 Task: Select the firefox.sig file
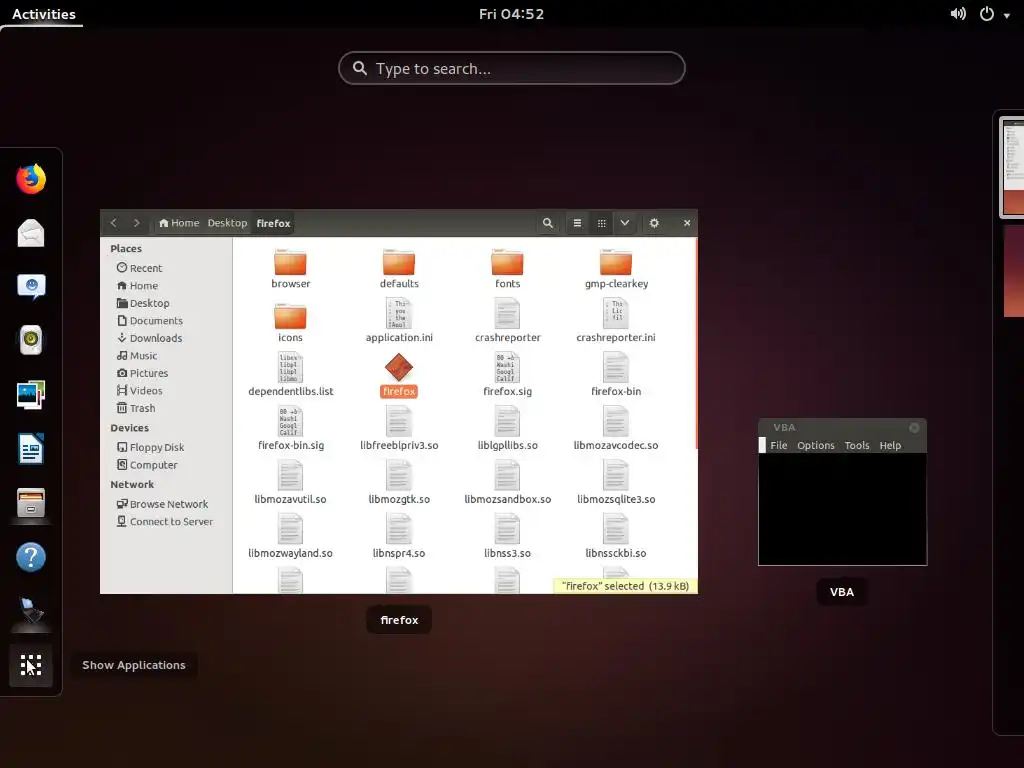pyautogui.click(x=507, y=375)
